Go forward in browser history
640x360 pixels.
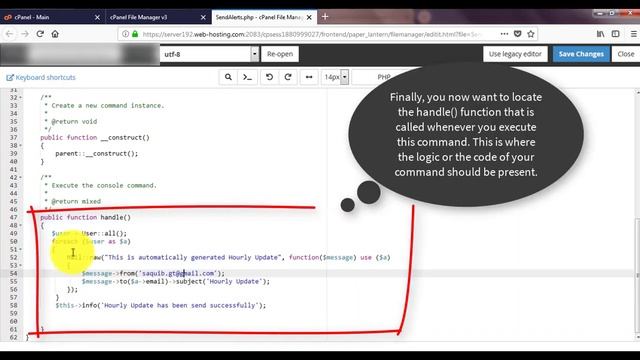click(x=25, y=34)
